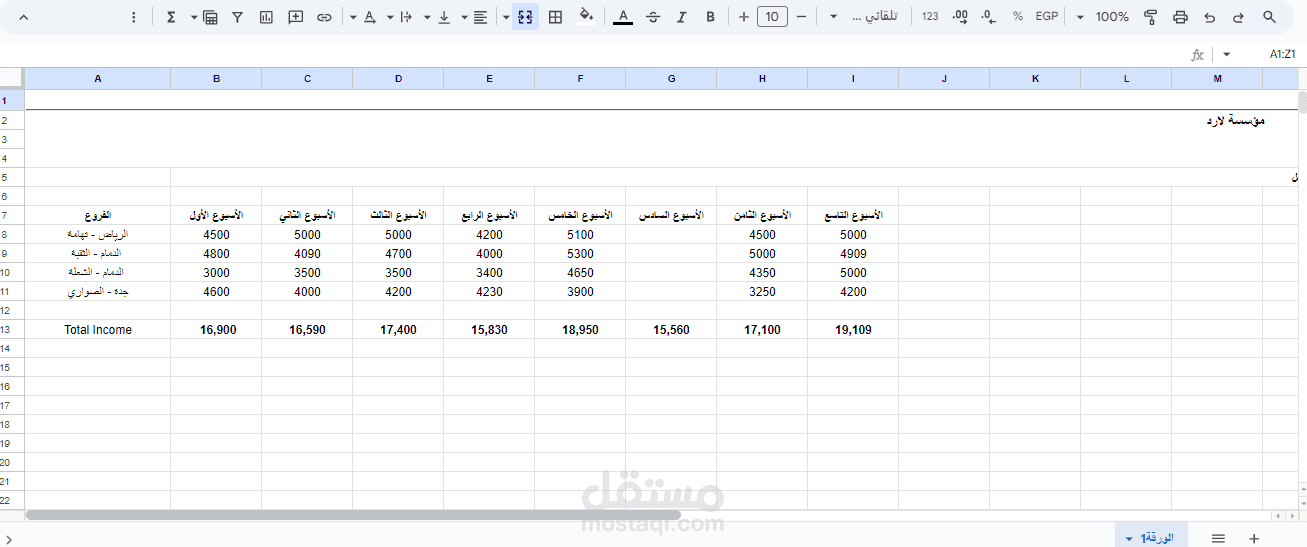
Task: Click the fx formula bar icon
Action: click(x=1197, y=55)
